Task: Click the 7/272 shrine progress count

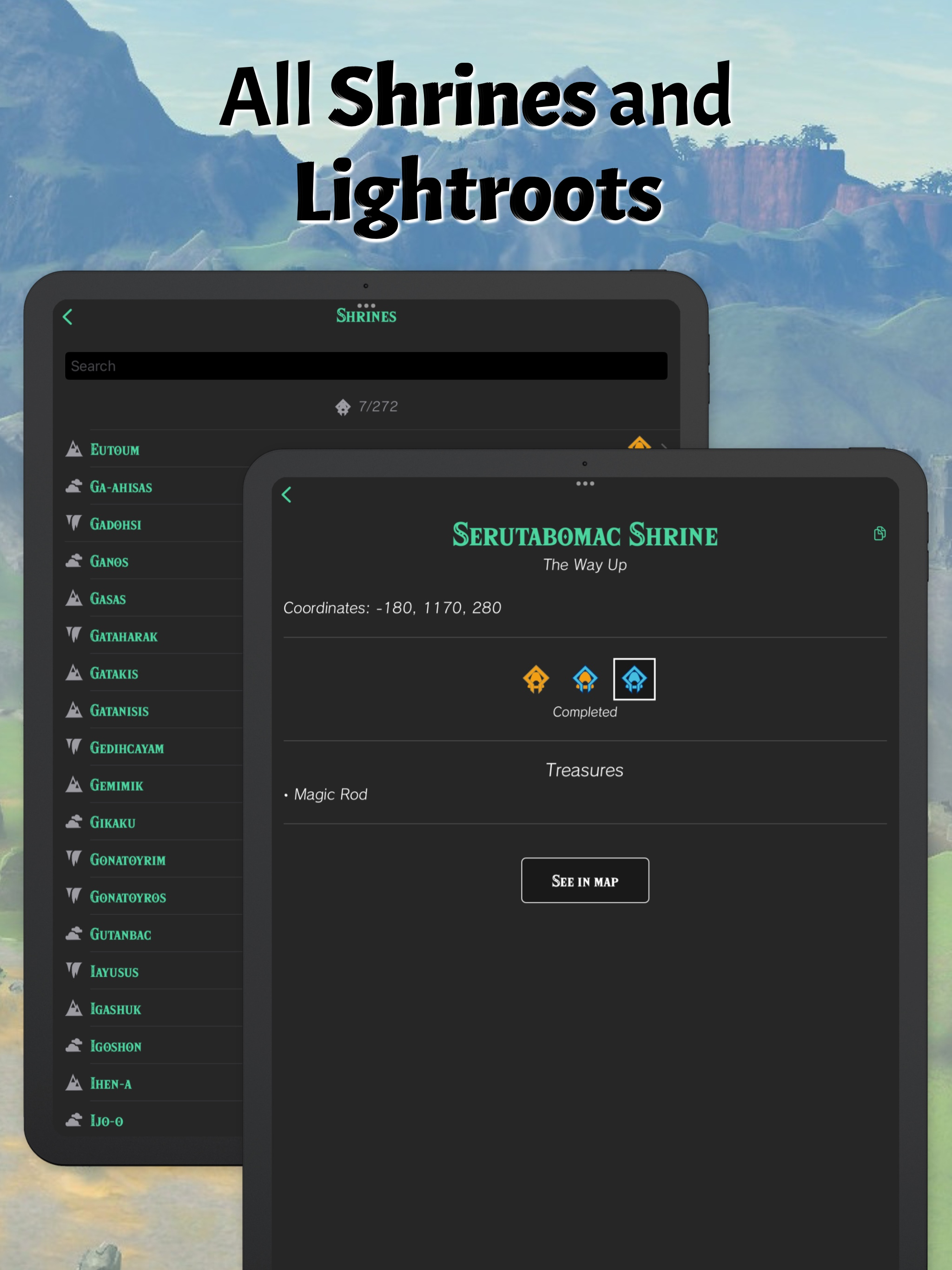Action: point(378,406)
